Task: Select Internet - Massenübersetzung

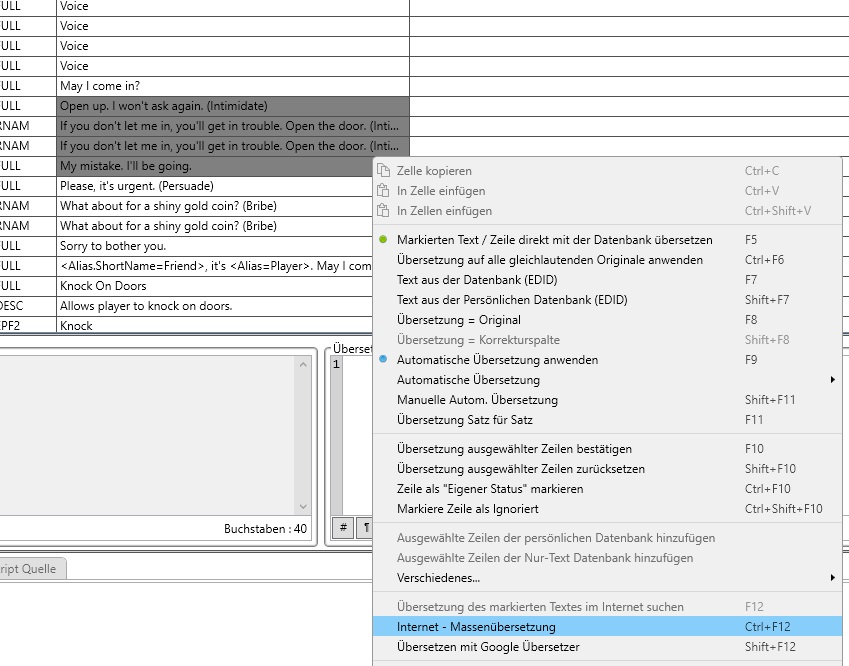Action: pos(476,627)
